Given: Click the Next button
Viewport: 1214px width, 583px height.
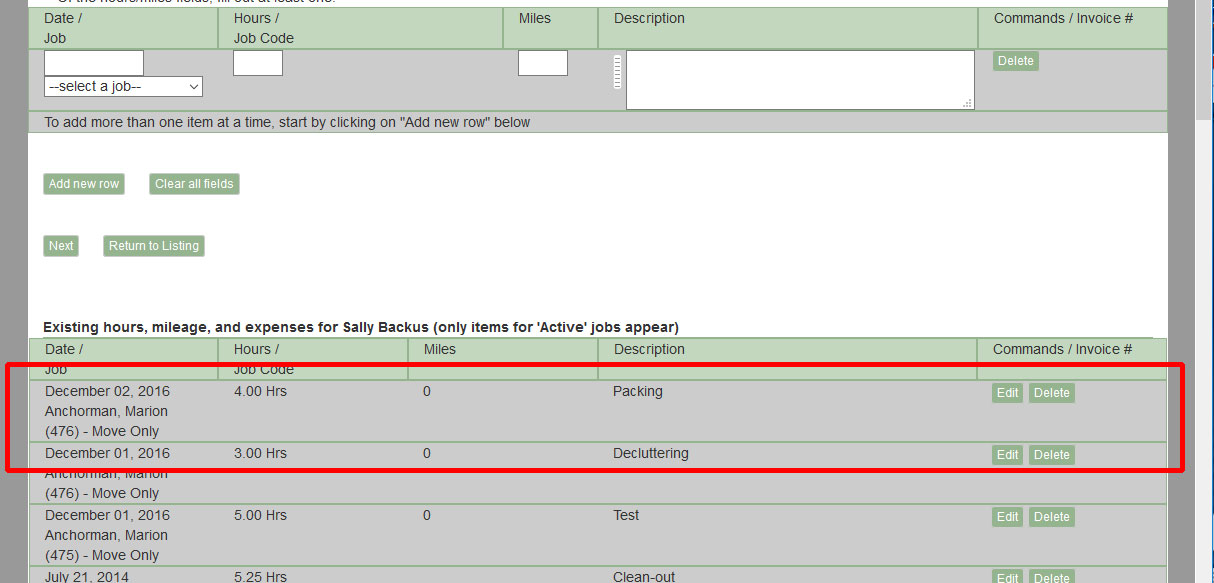Looking at the screenshot, I should [61, 246].
